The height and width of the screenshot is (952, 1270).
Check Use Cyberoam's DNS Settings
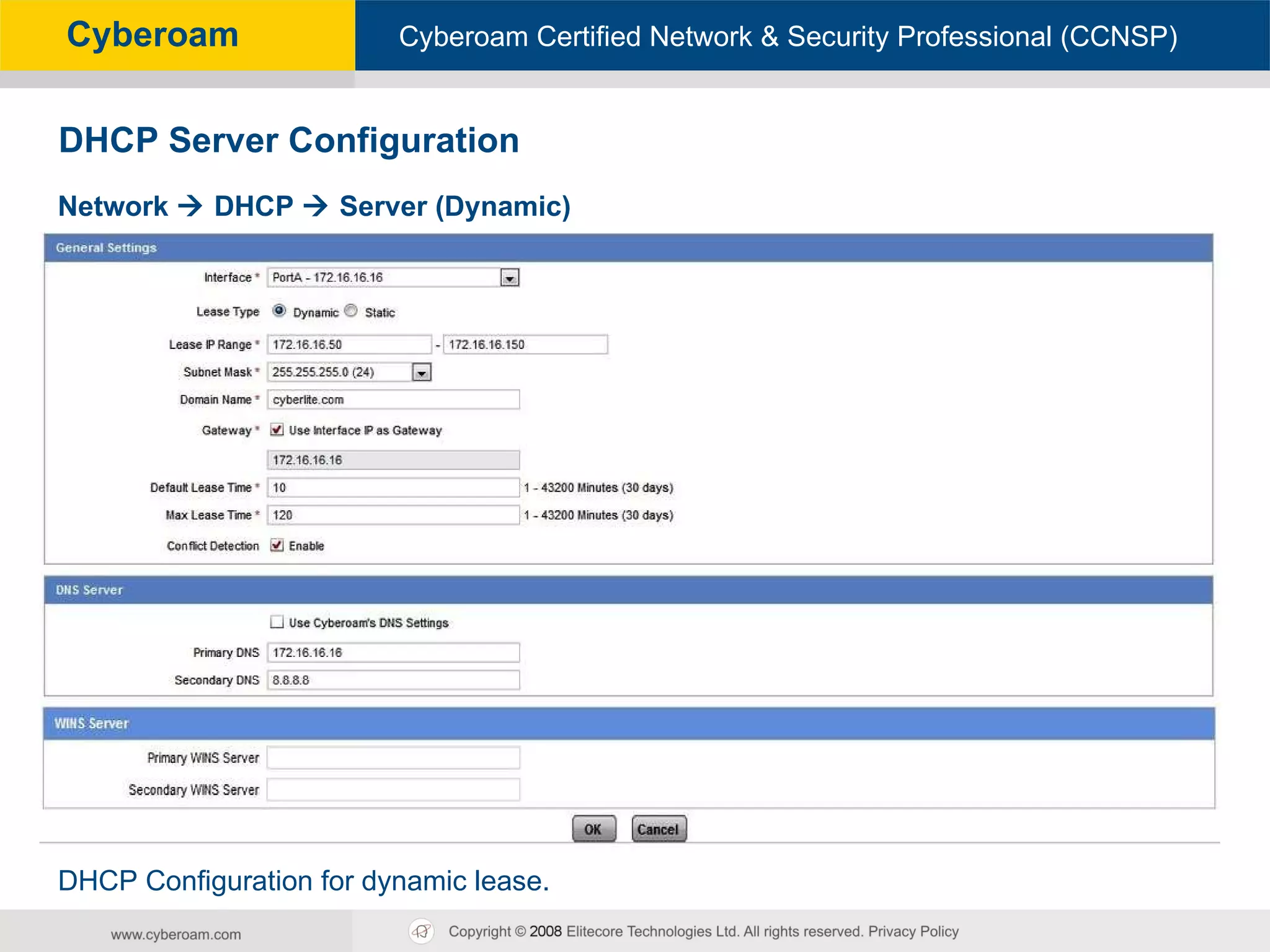tap(277, 622)
